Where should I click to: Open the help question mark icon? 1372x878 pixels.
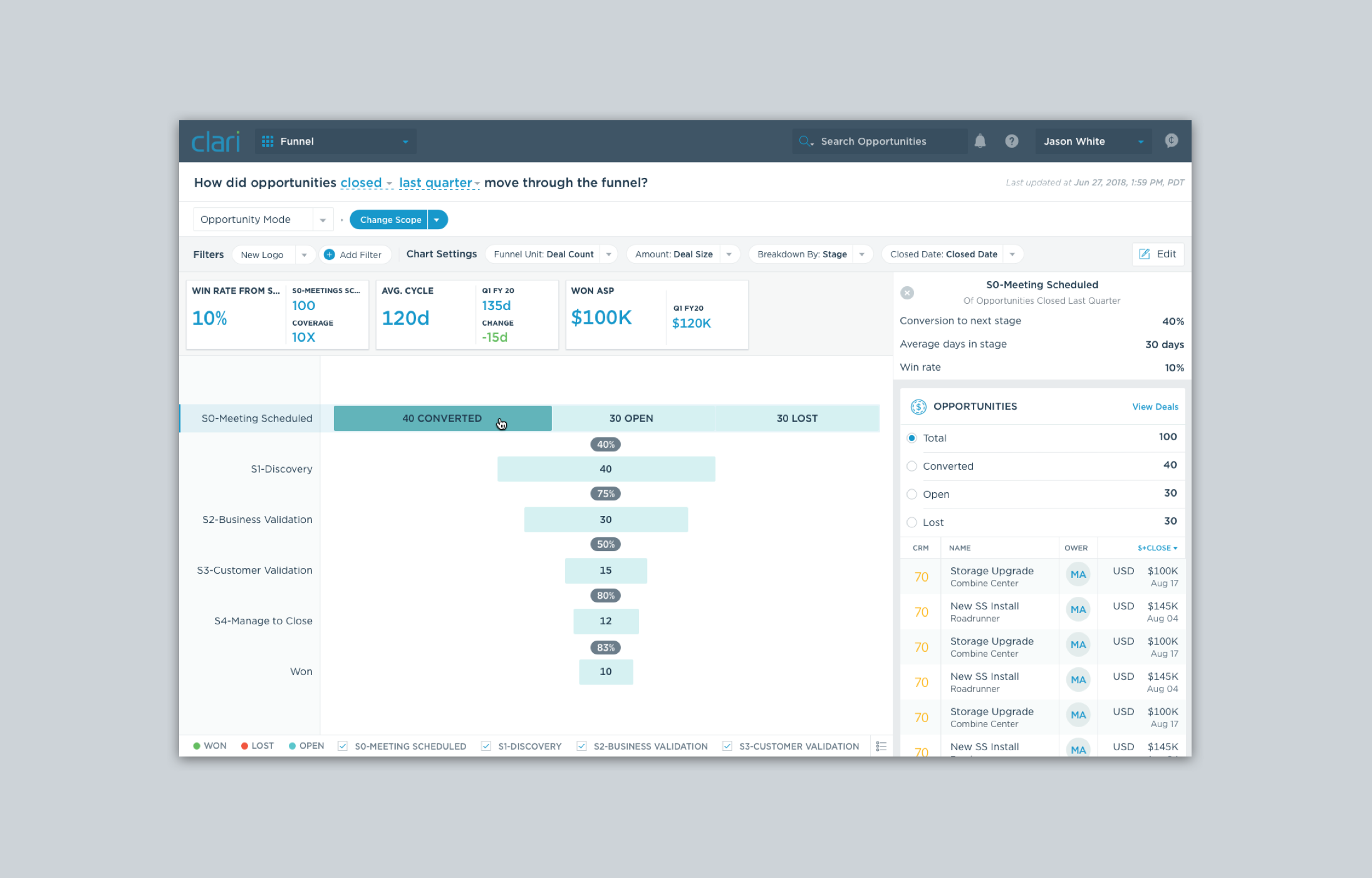(x=1011, y=142)
